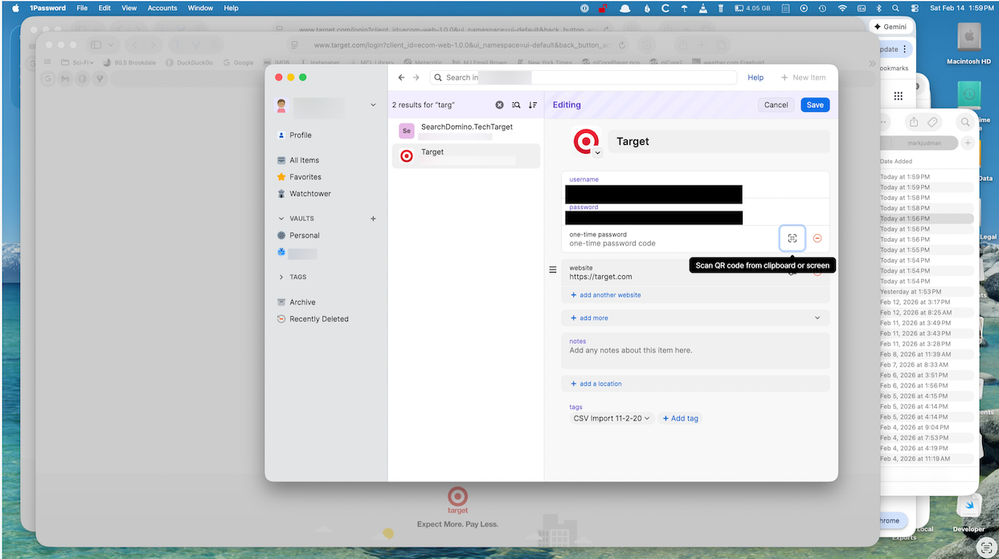This screenshot has width=999, height=559.
Task: Click the add another website link
Action: (x=609, y=295)
